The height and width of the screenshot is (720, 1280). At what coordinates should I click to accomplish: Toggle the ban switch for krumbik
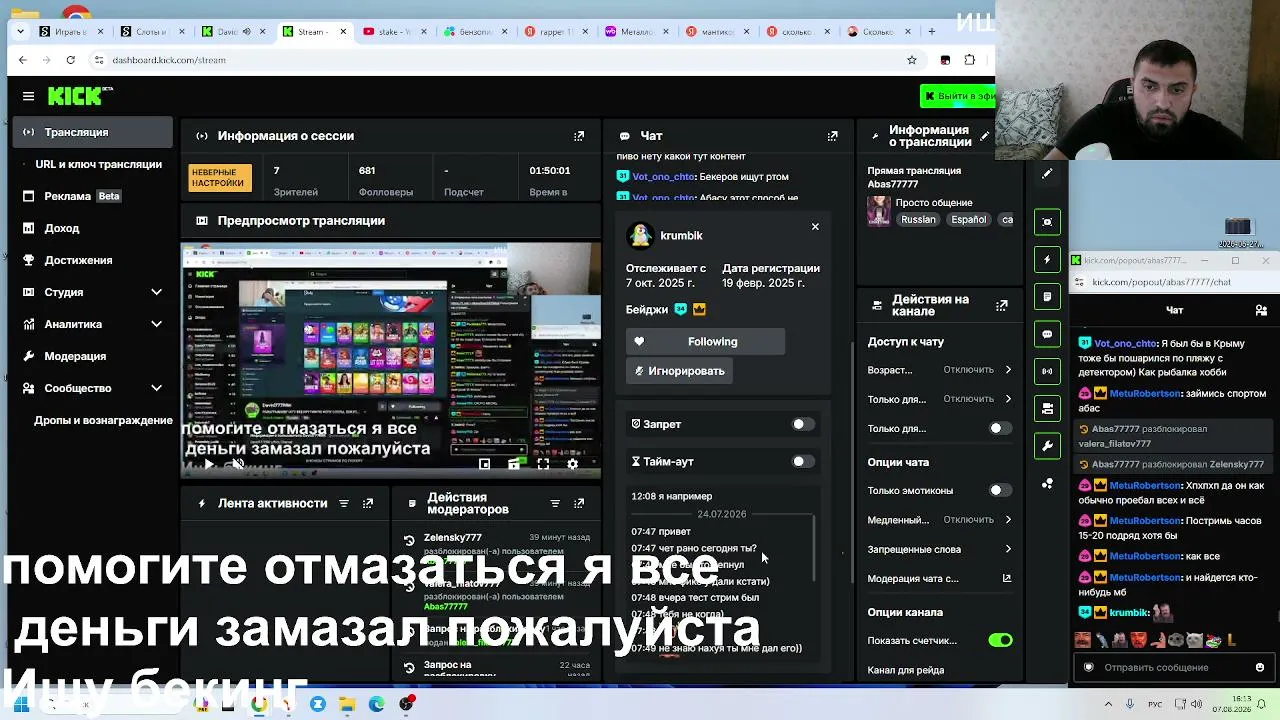(803, 424)
